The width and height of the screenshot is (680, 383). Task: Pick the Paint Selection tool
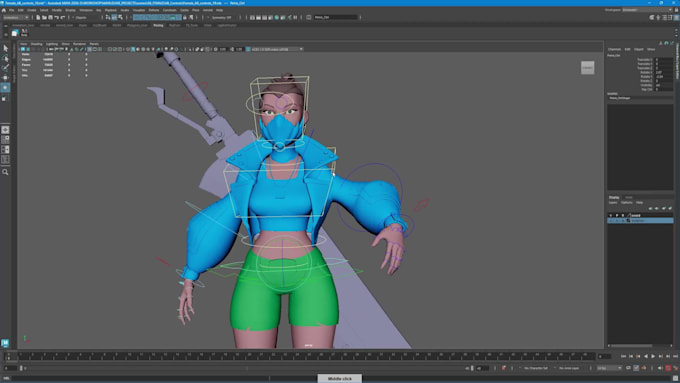(5, 68)
